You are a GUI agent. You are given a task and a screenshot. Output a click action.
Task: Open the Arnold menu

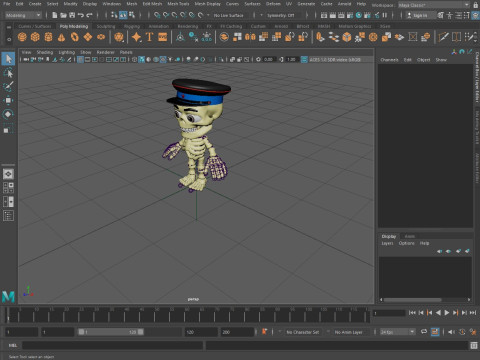pos(344,4)
